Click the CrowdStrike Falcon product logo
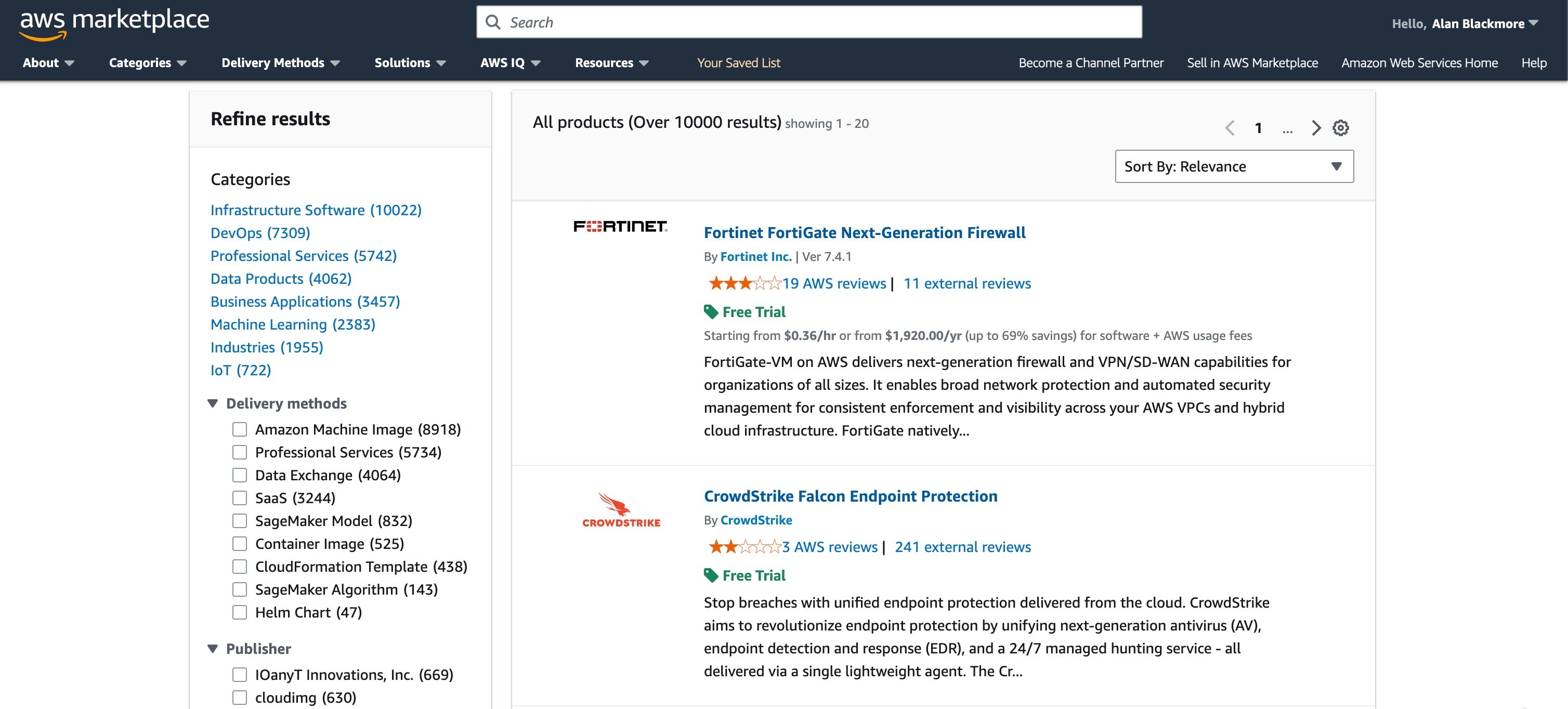1568x709 pixels. point(619,509)
